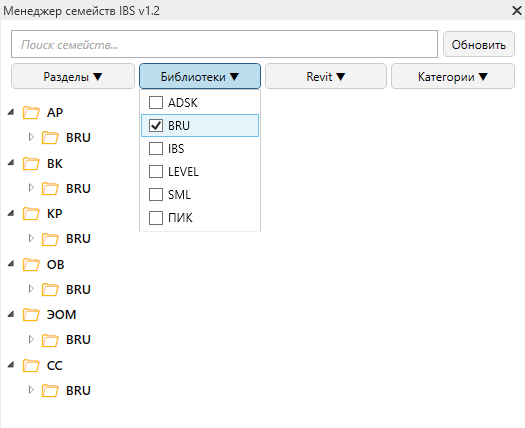Collapse the АР tree node
This screenshot has width=525, height=428.
[11, 112]
